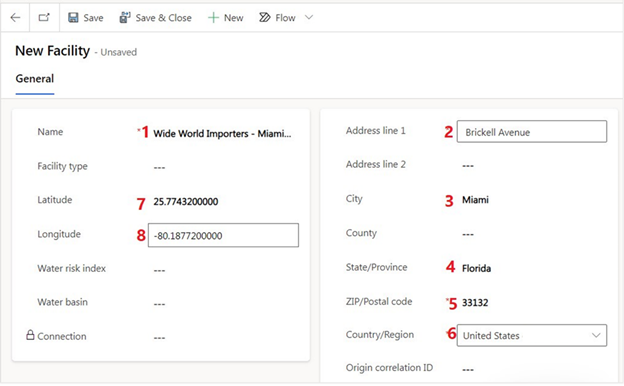This screenshot has width=624, height=386.
Task: Click the empty Origin correlation ID field
Action: [468, 370]
